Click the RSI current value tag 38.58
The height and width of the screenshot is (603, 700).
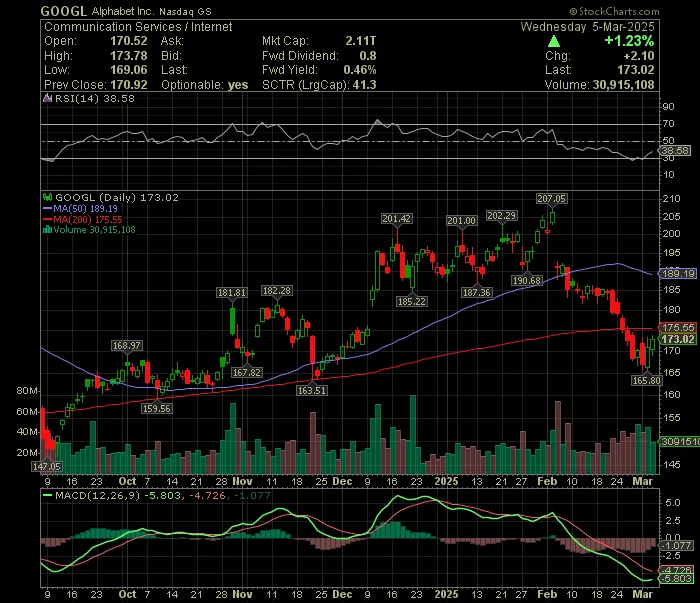click(x=675, y=151)
